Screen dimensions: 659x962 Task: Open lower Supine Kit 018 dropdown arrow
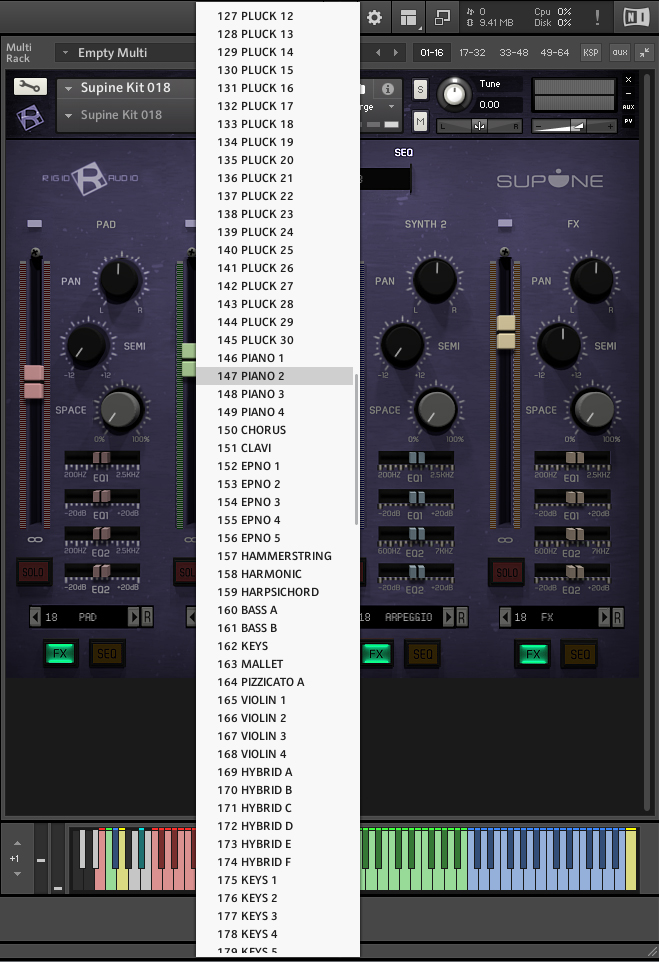[x=69, y=115]
